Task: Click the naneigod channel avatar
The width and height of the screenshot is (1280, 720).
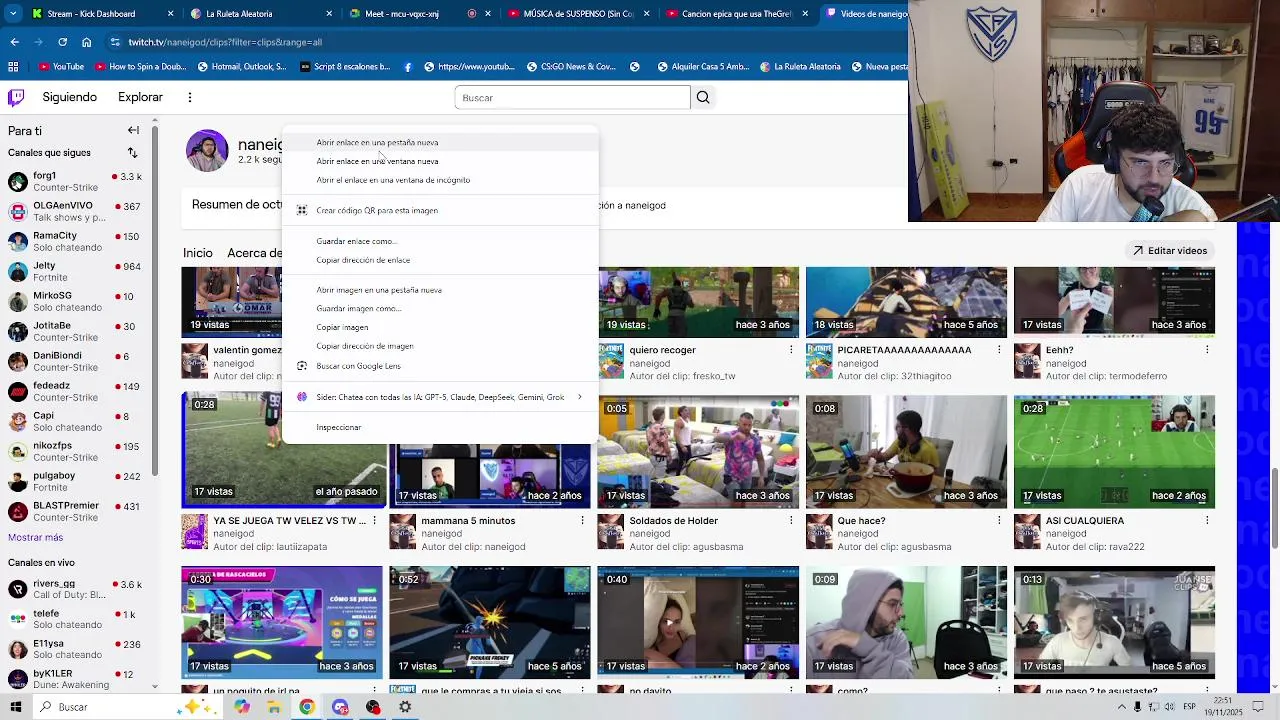Action: 207,151
